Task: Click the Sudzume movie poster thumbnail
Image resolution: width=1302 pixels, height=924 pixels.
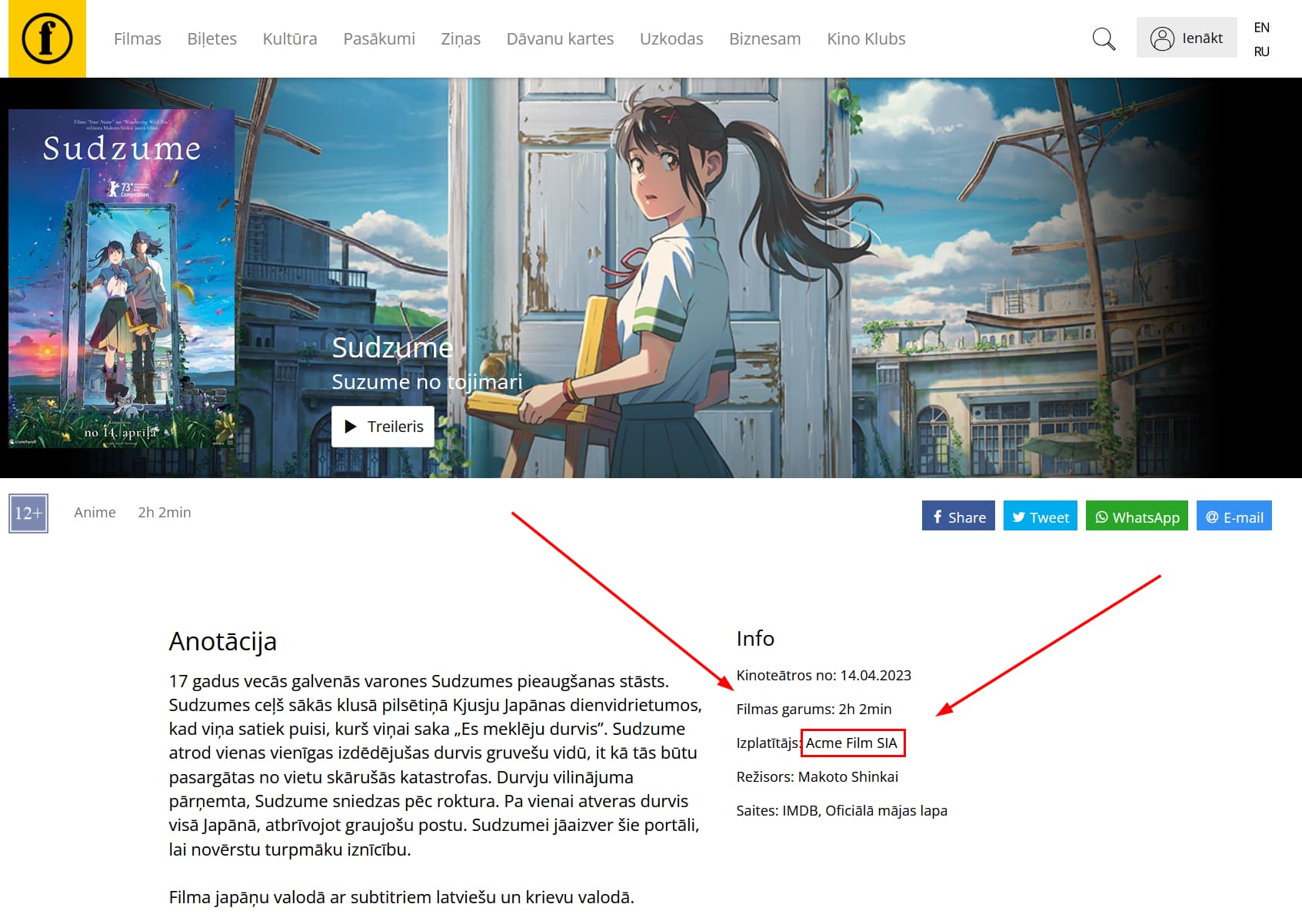Action: point(122,278)
